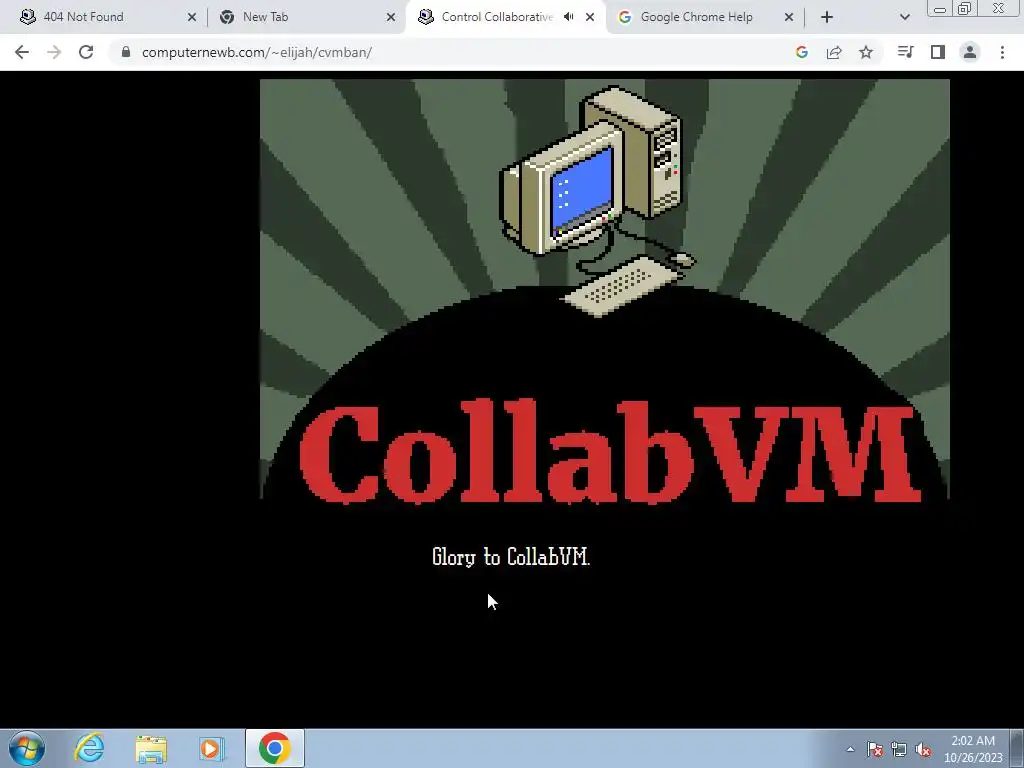Open the Action Center flag icon
The width and height of the screenshot is (1024, 768).
coord(875,750)
